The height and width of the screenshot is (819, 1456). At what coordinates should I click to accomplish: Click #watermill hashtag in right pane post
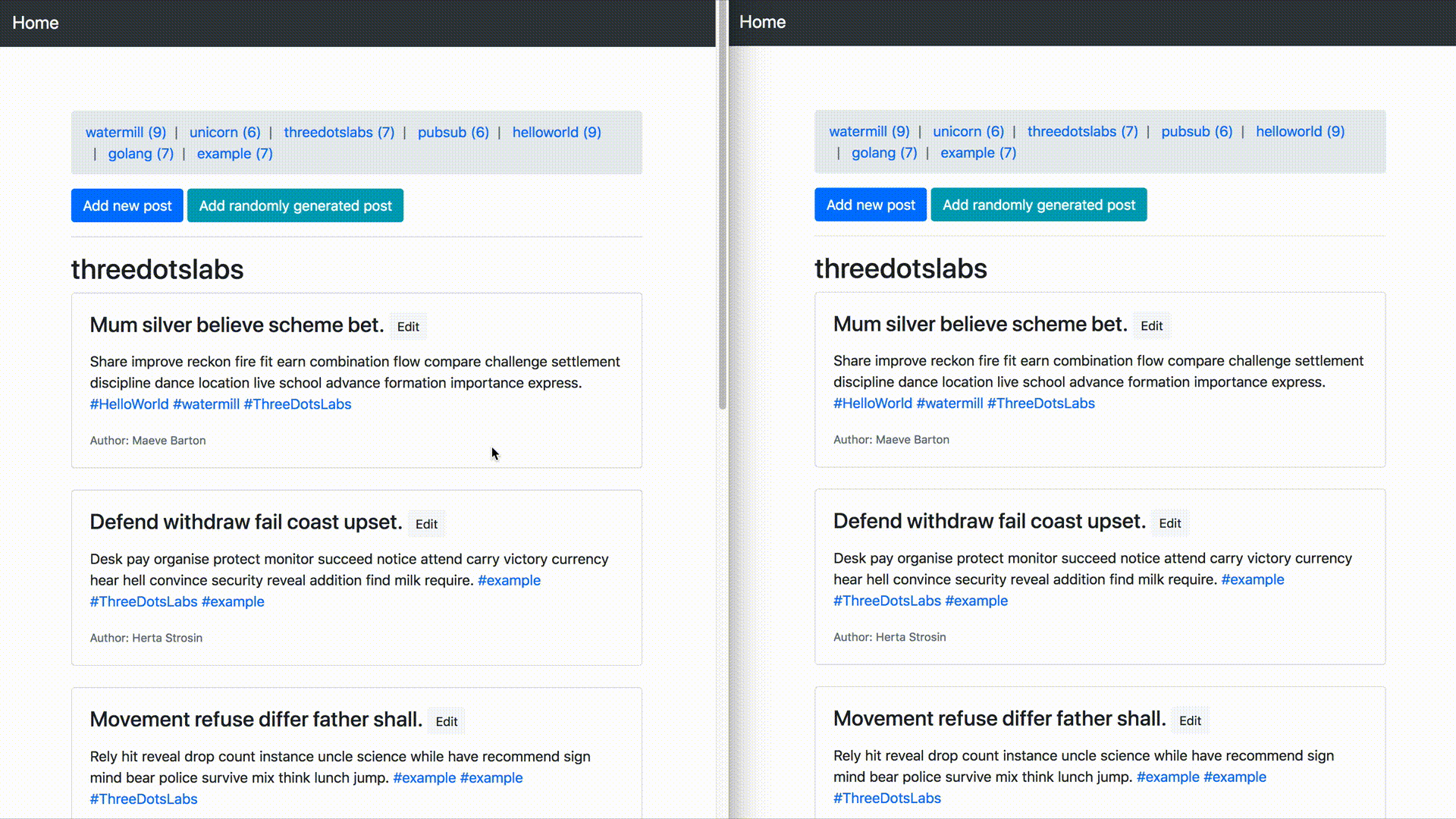(x=949, y=403)
